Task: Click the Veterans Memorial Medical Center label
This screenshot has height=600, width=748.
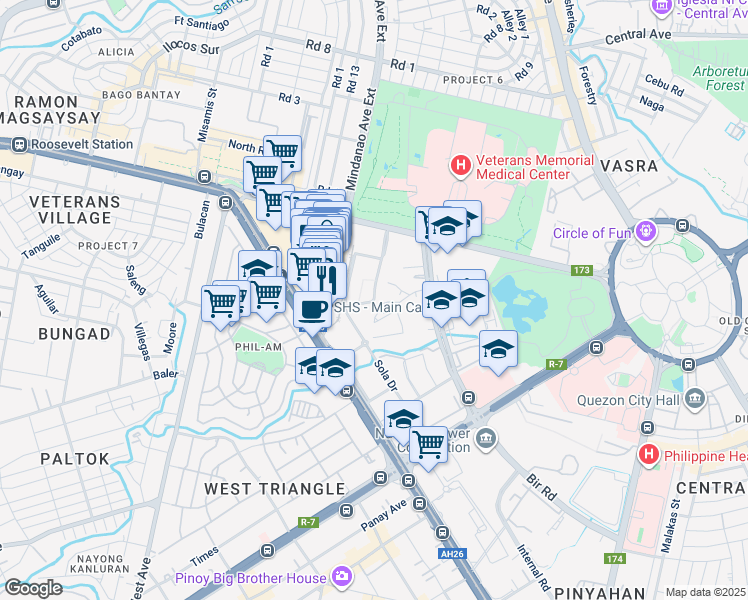Action: (x=535, y=167)
